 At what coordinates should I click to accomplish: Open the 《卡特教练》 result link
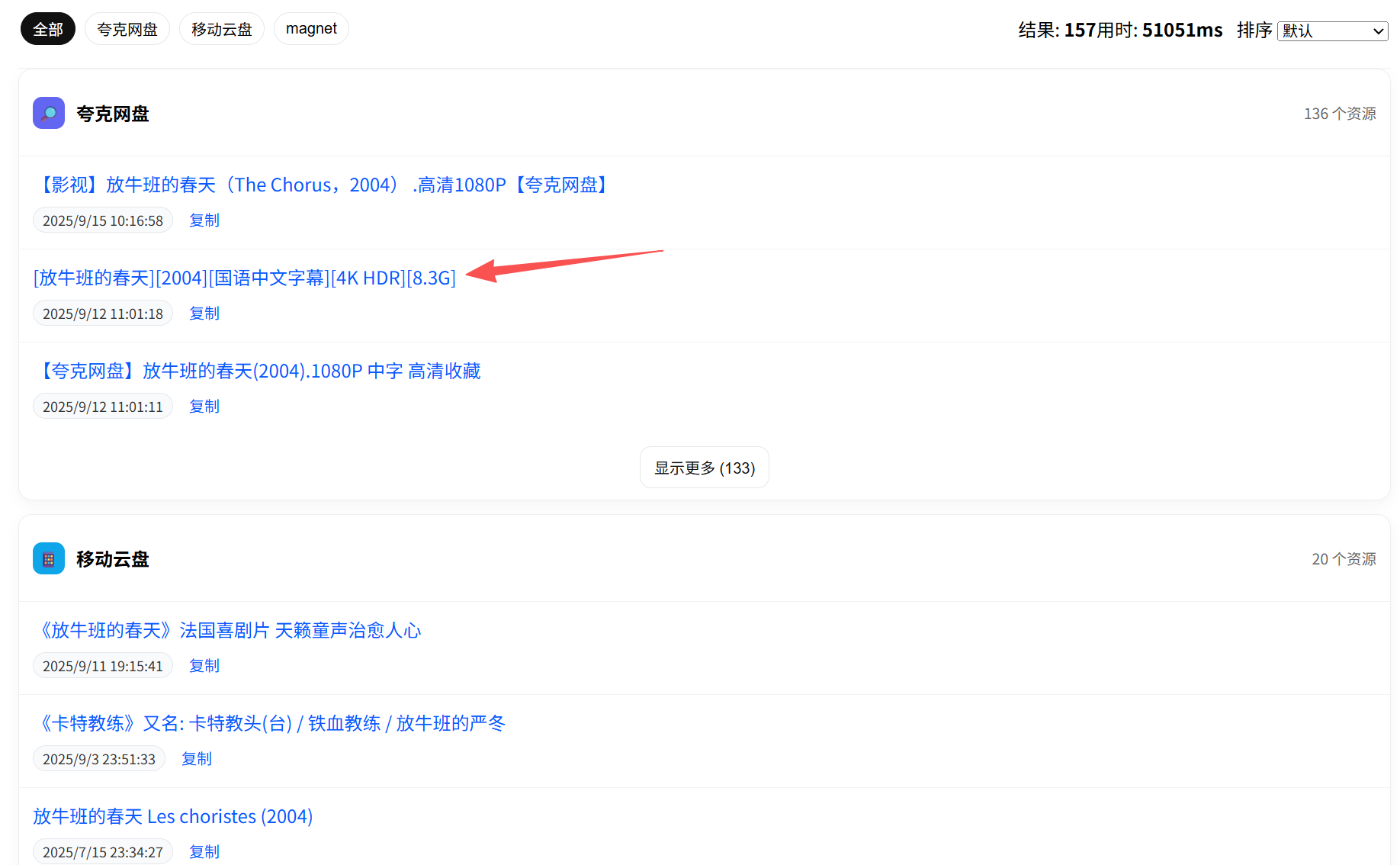(270, 723)
